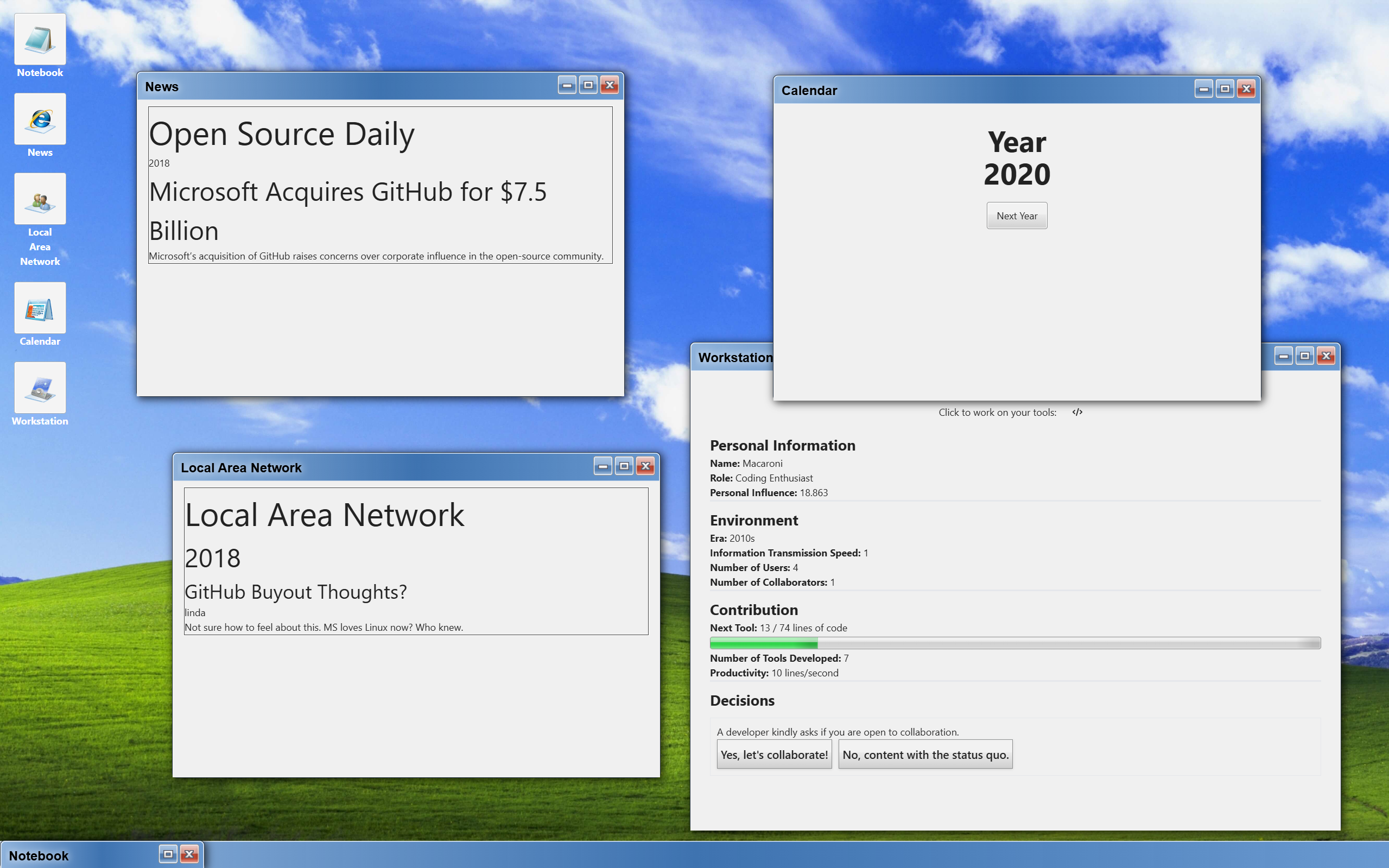The height and width of the screenshot is (868, 1389).
Task: Click 'Click to work on your tools:' label
Action: [x=998, y=412]
